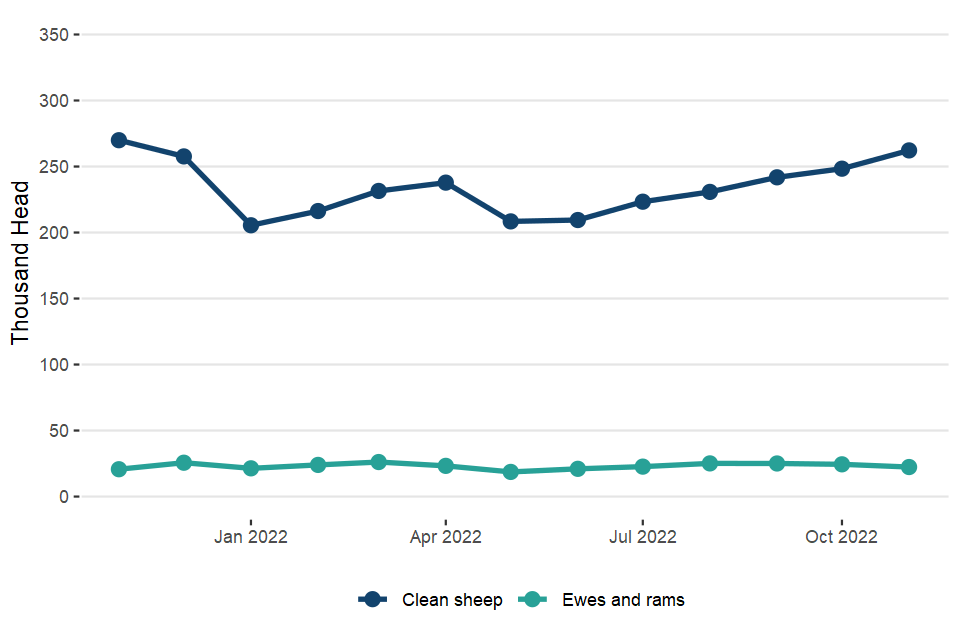Image resolution: width=960 pixels, height=640 pixels.
Task: Click the 350 y-axis tick label
Action: 52,35
